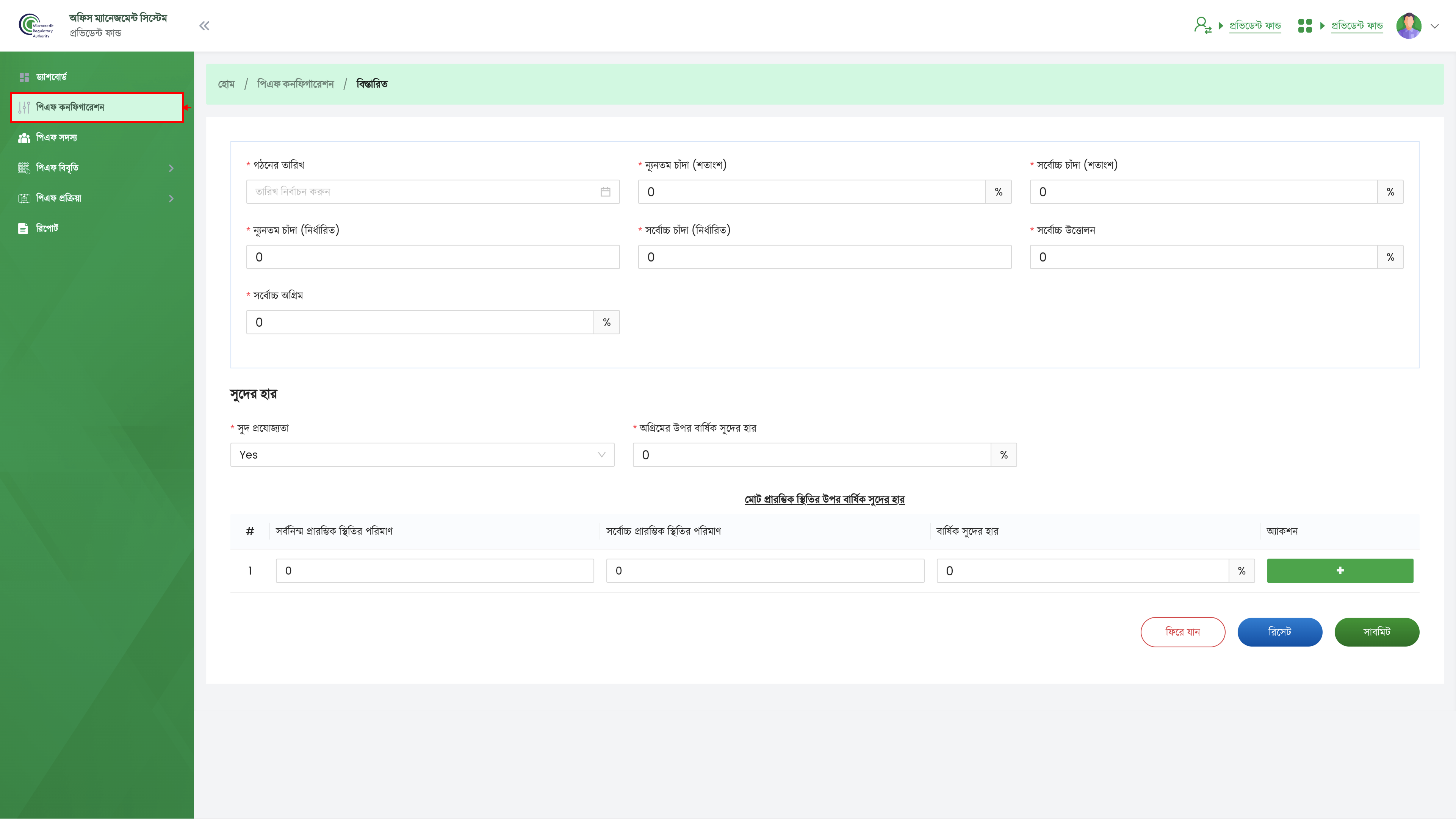Click মোট প্রারম্ভিক স্থিতির উপর বার্ষিক সুদের হার heading

click(825, 499)
